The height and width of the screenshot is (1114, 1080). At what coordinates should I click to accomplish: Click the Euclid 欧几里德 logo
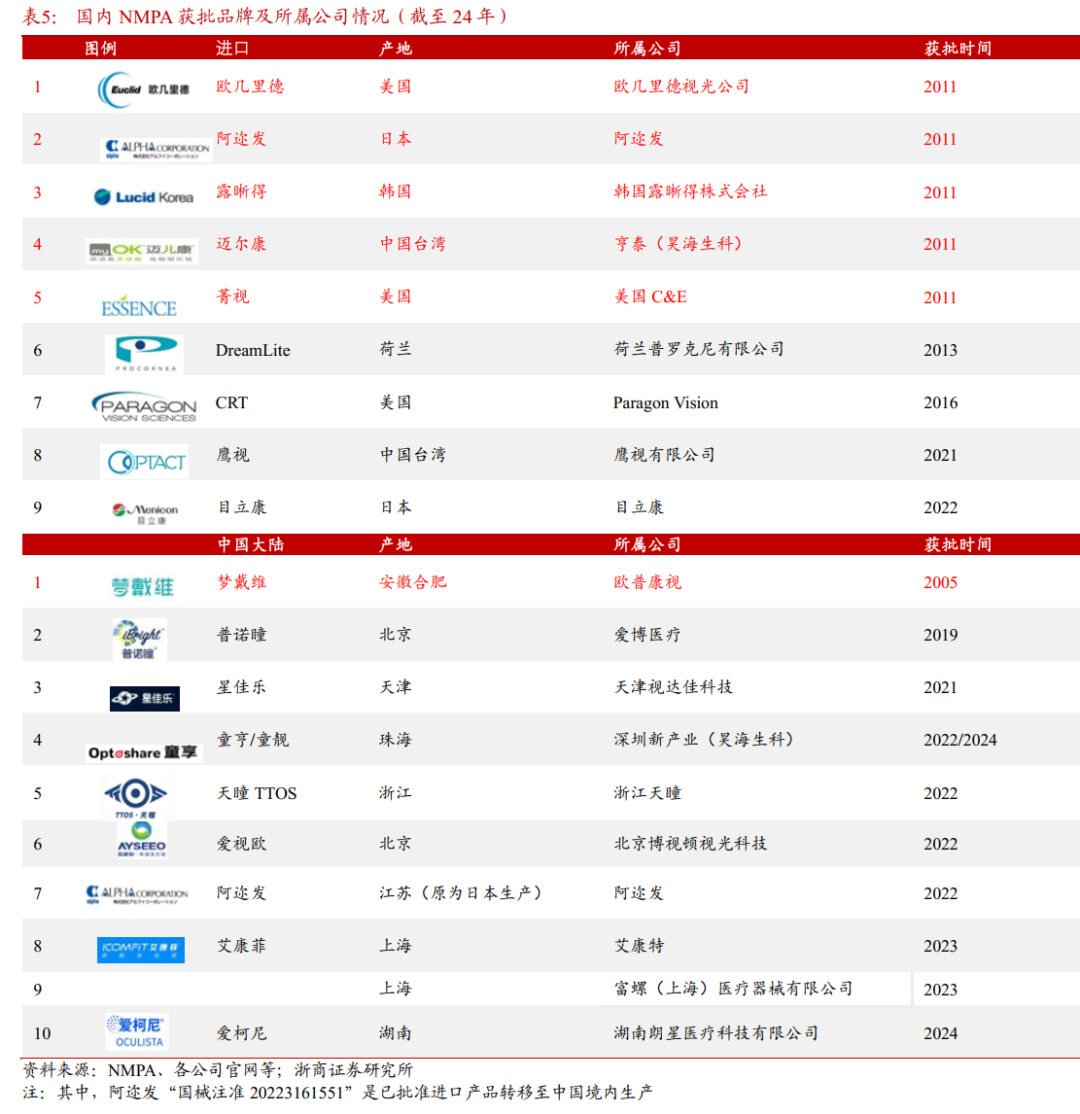[144, 90]
